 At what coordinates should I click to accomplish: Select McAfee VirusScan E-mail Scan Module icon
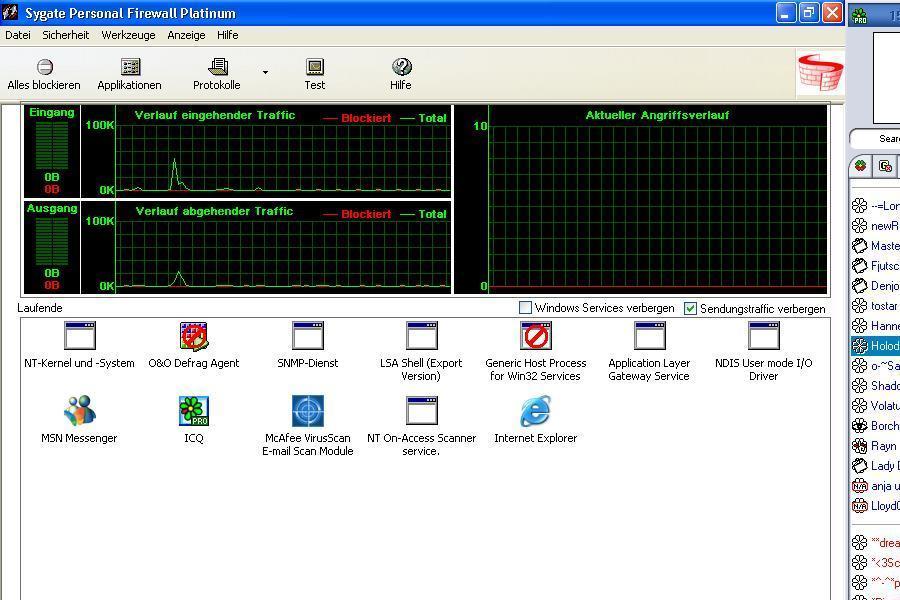point(308,411)
